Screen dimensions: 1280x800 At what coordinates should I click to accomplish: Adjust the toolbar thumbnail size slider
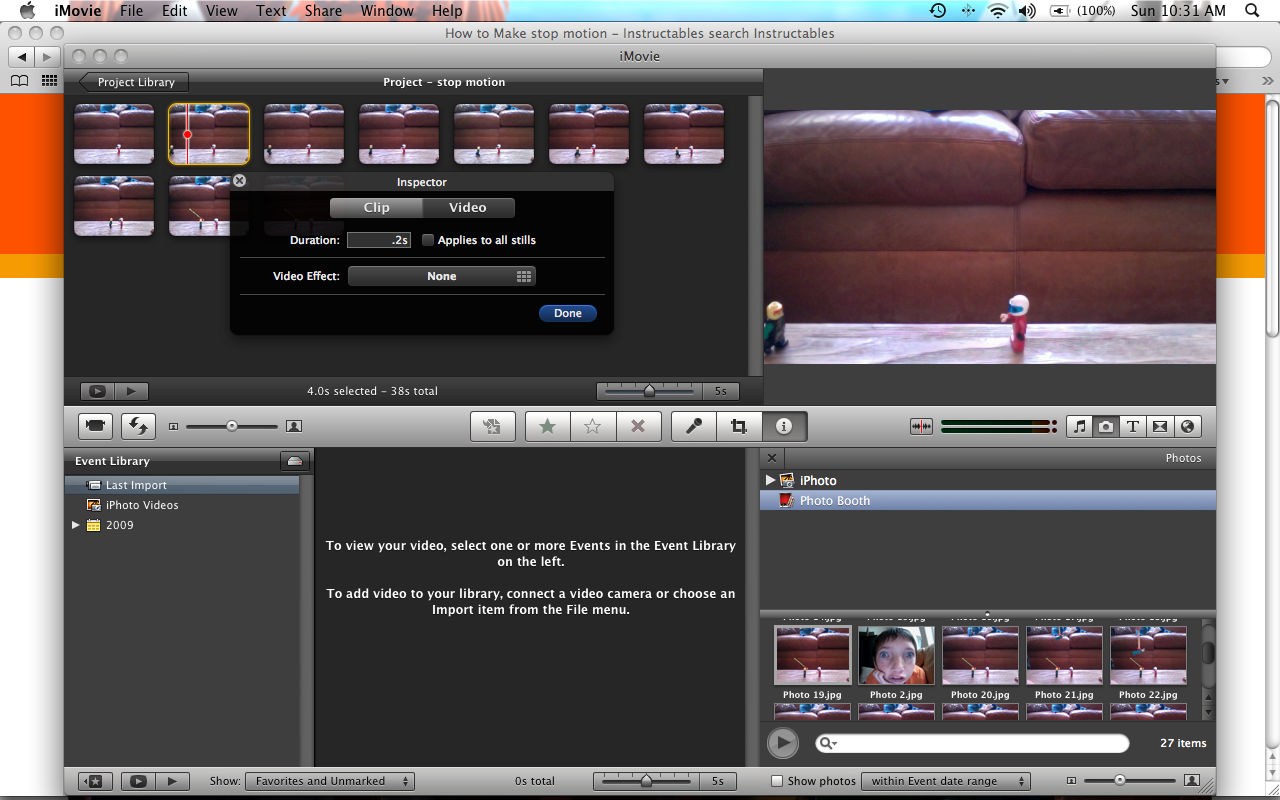232,426
